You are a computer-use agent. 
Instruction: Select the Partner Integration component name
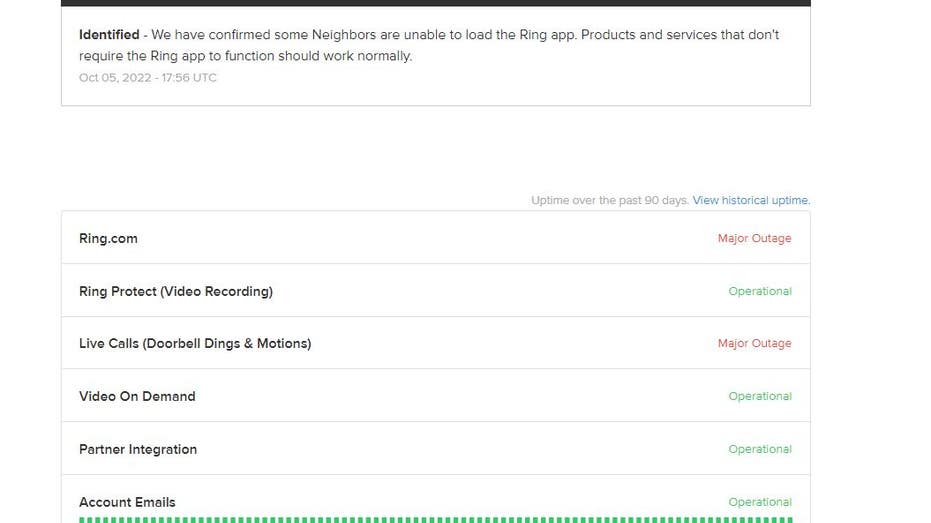click(138, 449)
